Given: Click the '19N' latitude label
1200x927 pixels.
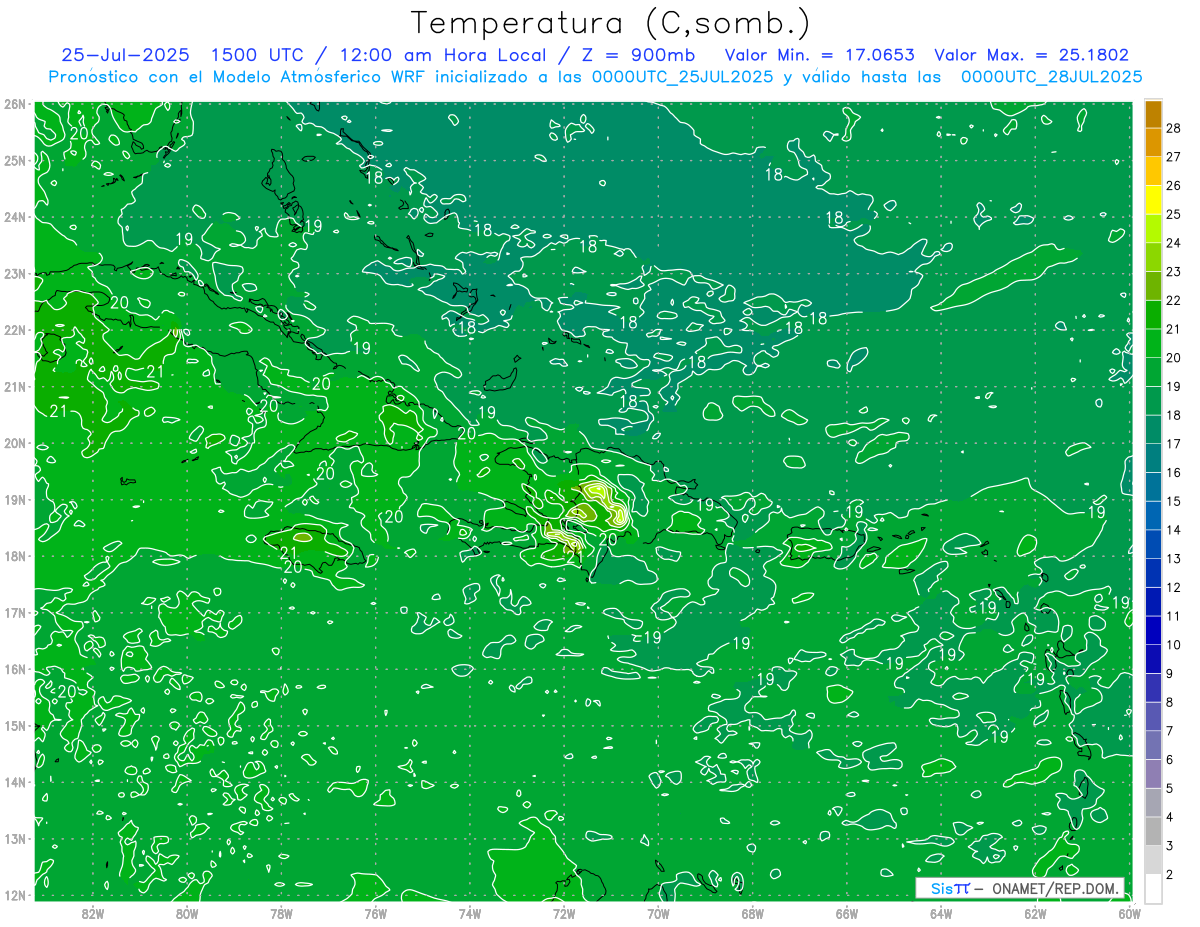Looking at the screenshot, I should point(15,499).
